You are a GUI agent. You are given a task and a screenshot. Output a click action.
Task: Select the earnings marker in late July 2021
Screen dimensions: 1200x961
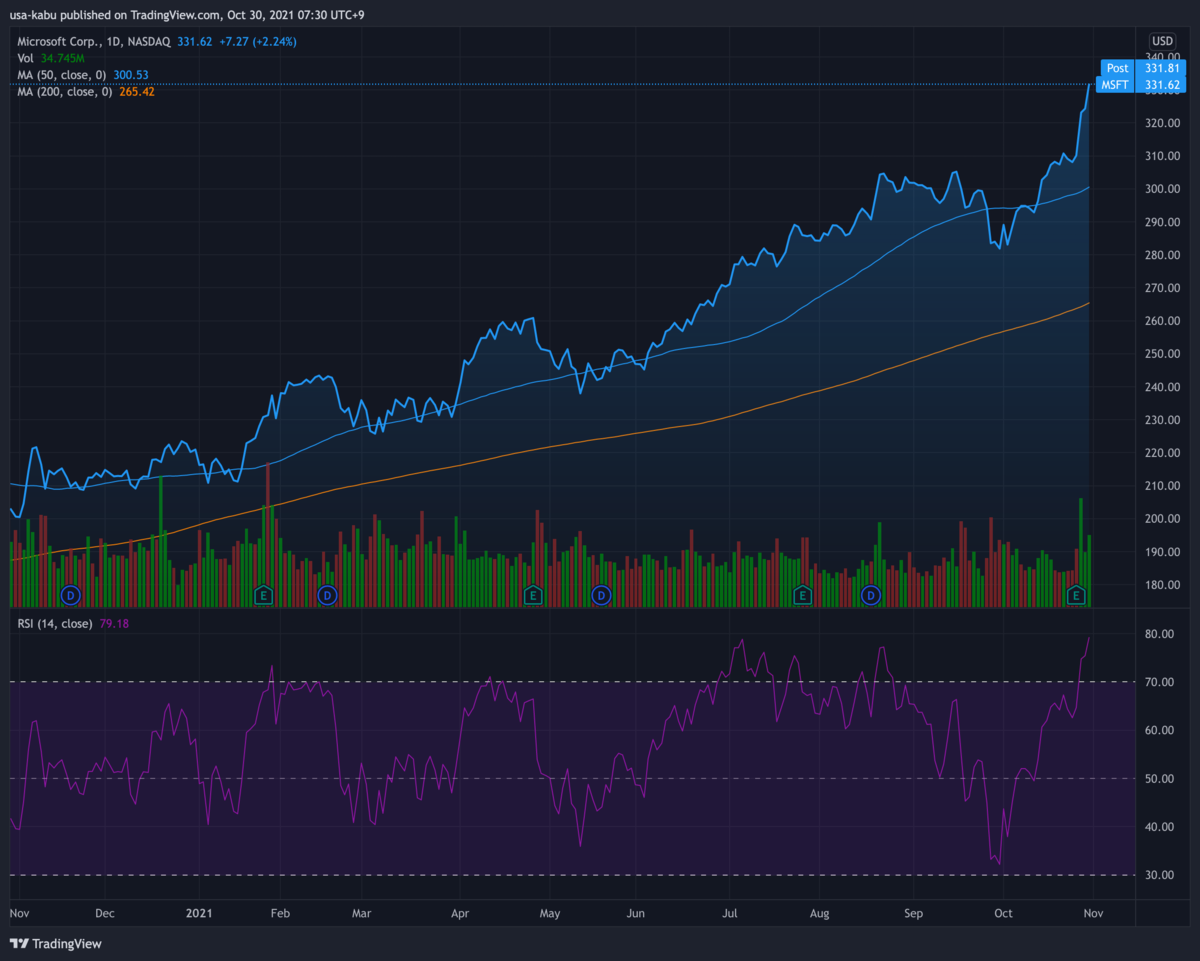pyautogui.click(x=801, y=595)
